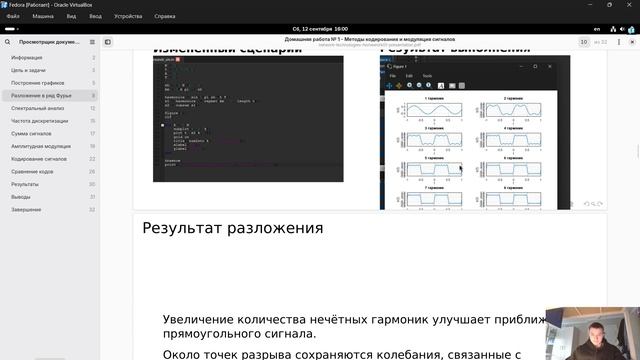The width and height of the screenshot is (640, 360).
Task: Open the Устройства menu
Action: click(128, 16)
